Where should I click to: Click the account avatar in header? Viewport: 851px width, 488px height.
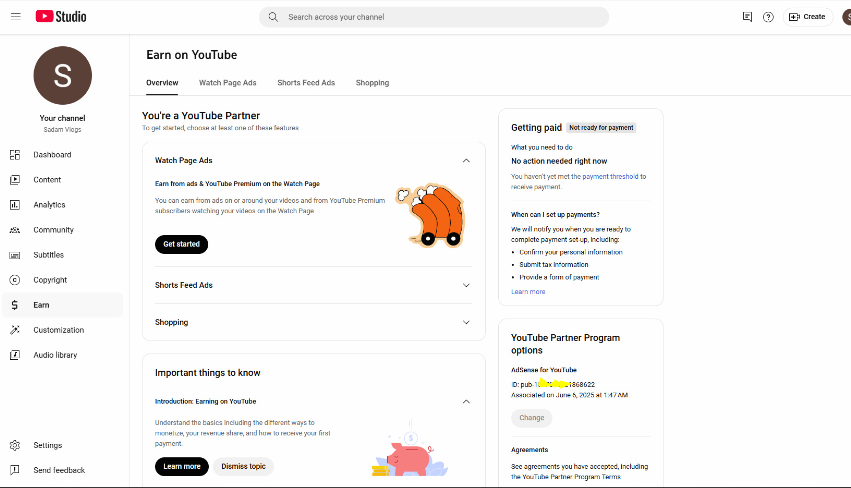[847, 17]
